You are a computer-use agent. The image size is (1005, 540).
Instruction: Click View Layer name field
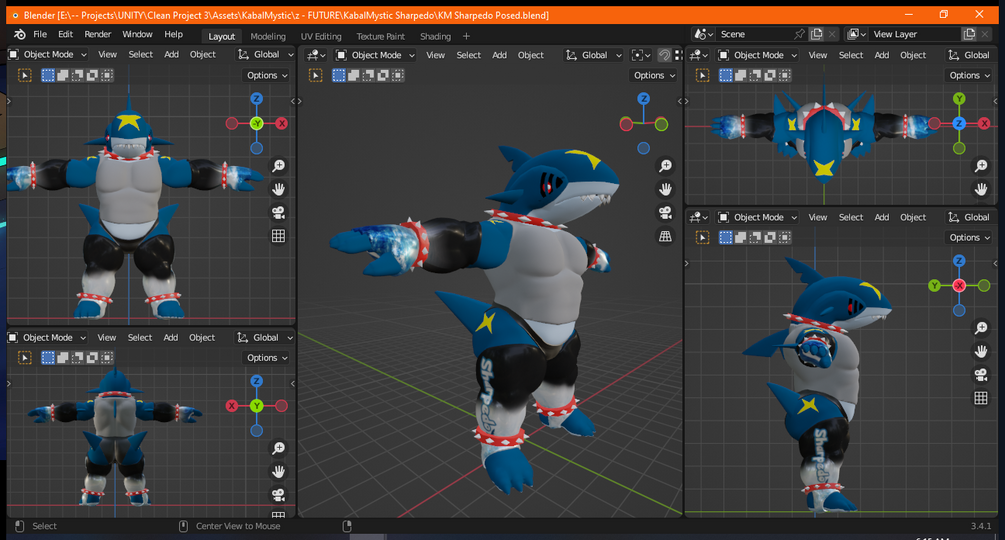915,34
